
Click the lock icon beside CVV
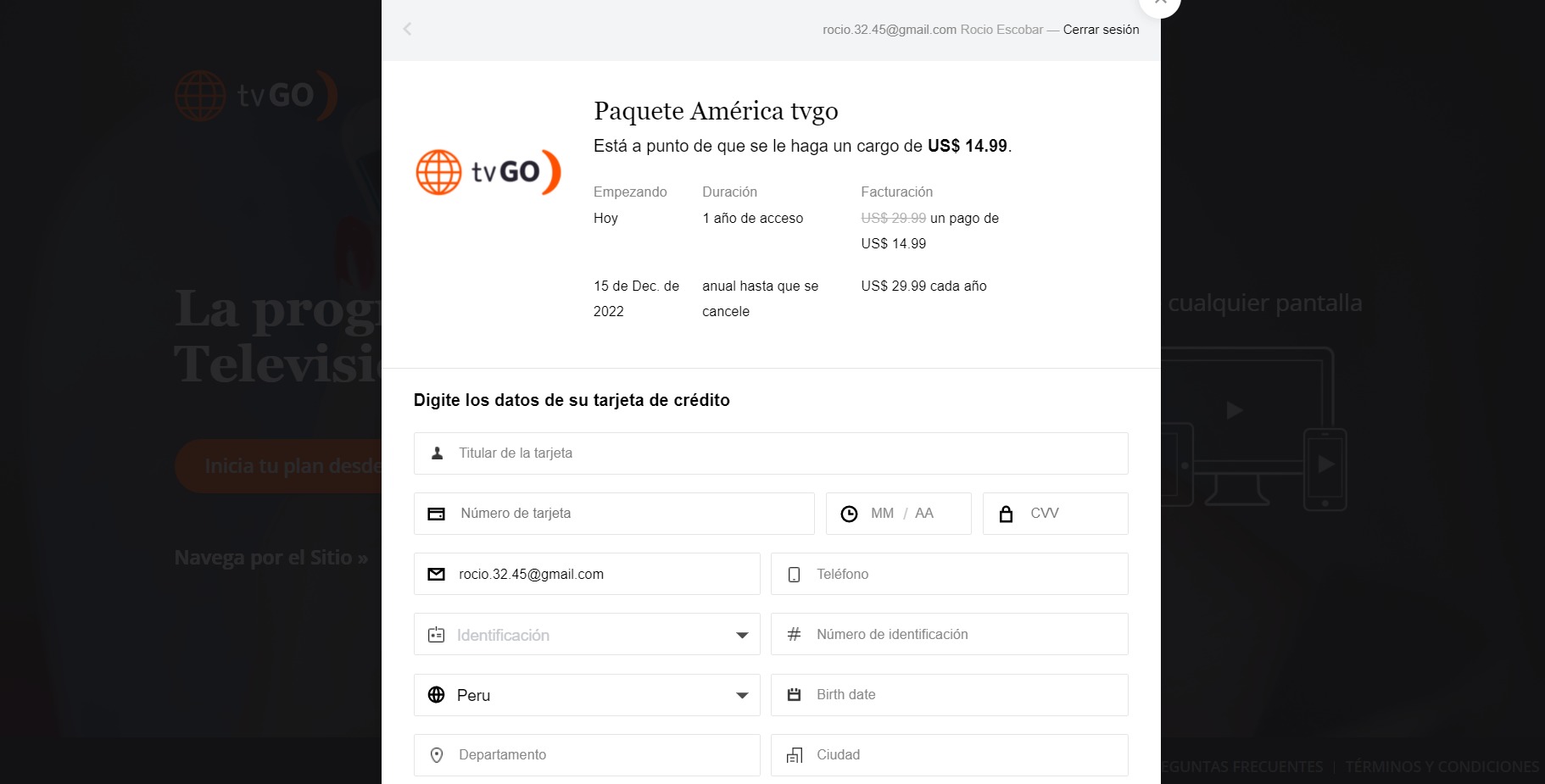pyautogui.click(x=1006, y=514)
